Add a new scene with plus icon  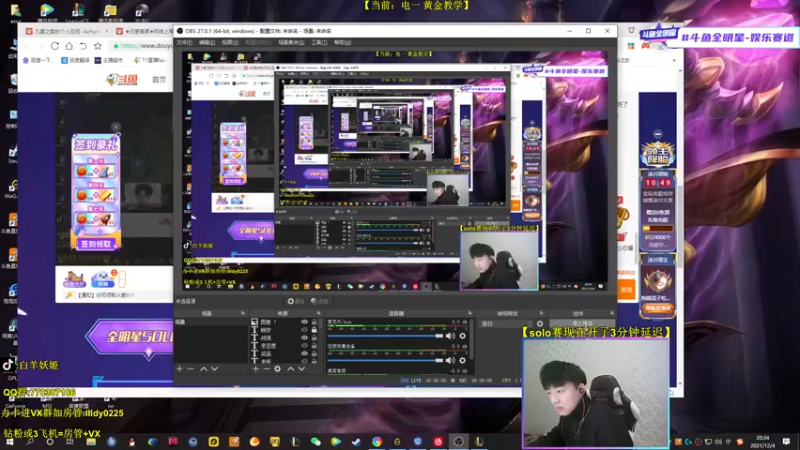coord(180,368)
